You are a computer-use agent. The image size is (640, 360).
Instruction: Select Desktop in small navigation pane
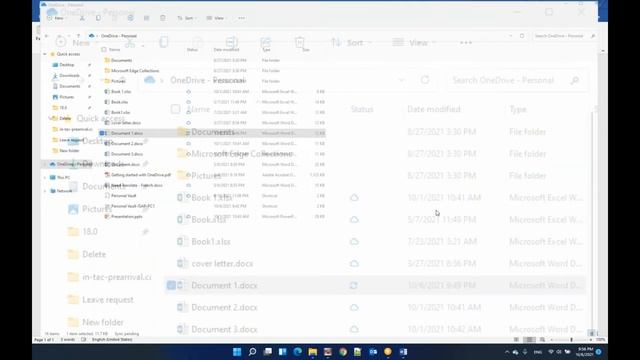tap(67, 64)
